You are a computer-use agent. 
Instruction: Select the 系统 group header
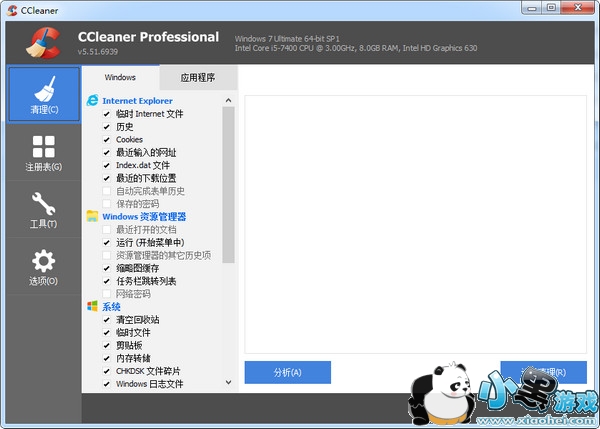111,307
